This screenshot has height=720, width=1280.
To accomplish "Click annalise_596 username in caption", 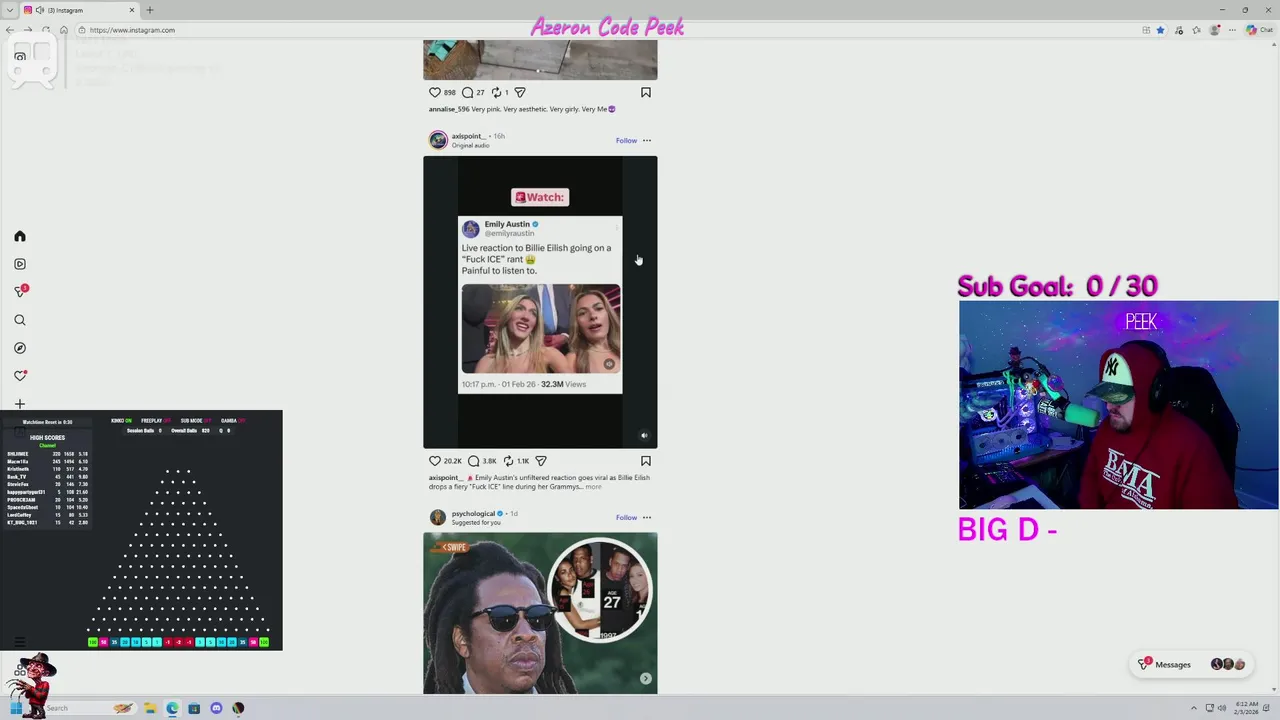I will click(449, 109).
